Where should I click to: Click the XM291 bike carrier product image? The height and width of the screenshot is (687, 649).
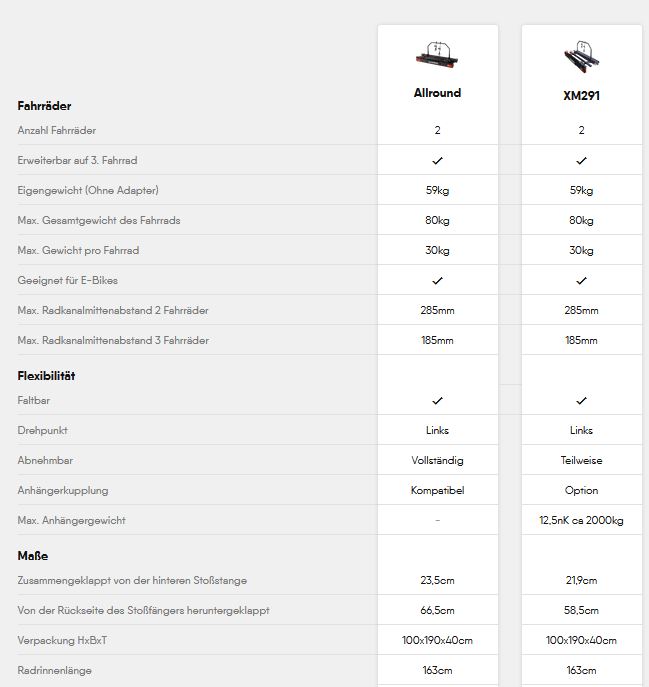click(x=581, y=57)
